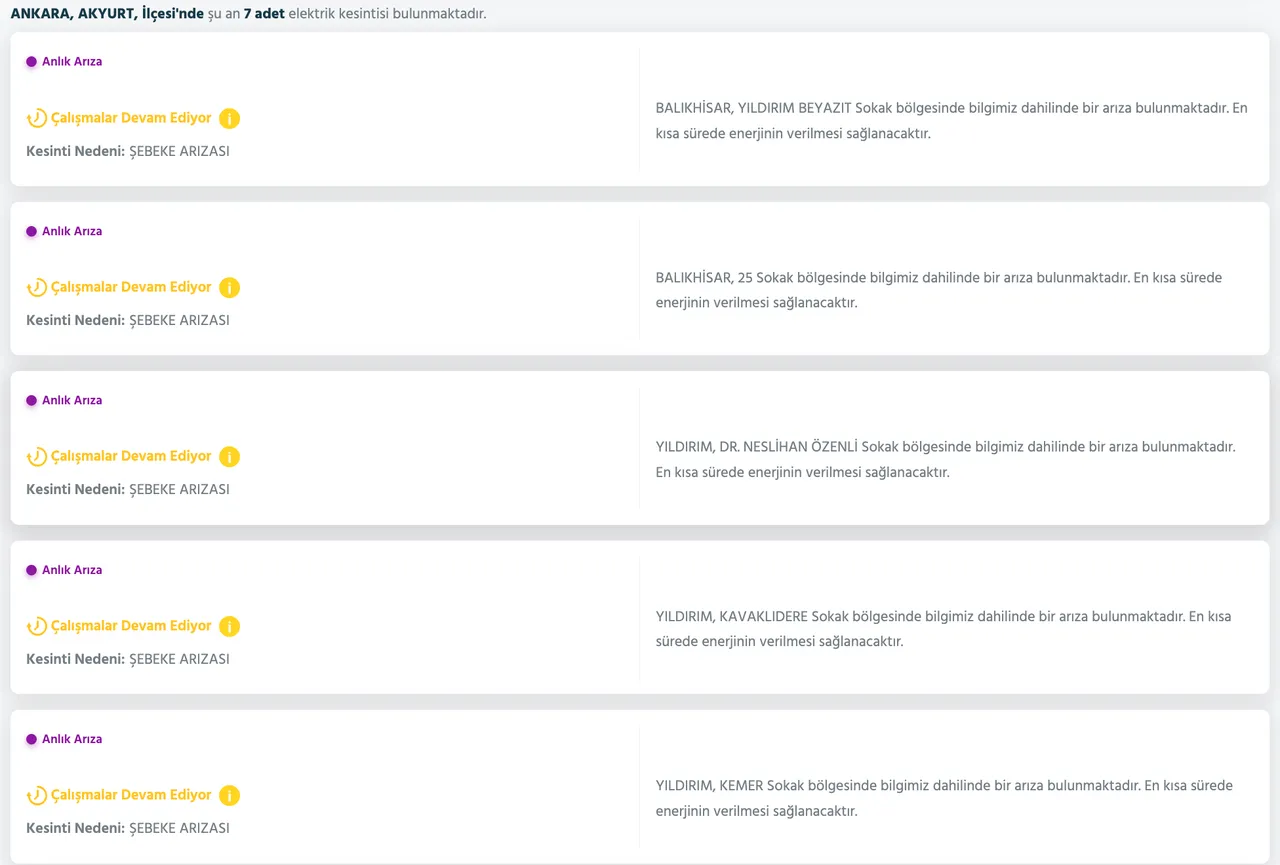Click the clock icon on 25 Sokak outage
The height and width of the screenshot is (865, 1280).
(x=36, y=288)
